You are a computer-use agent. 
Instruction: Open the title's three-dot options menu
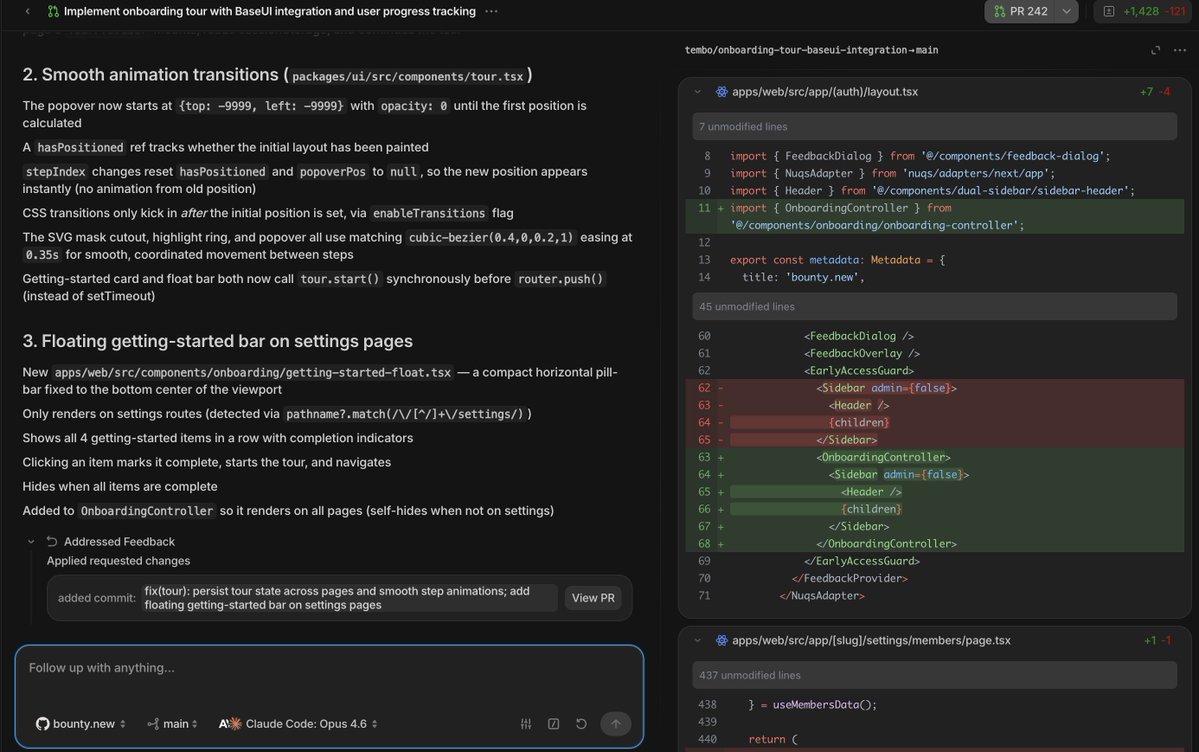point(492,11)
